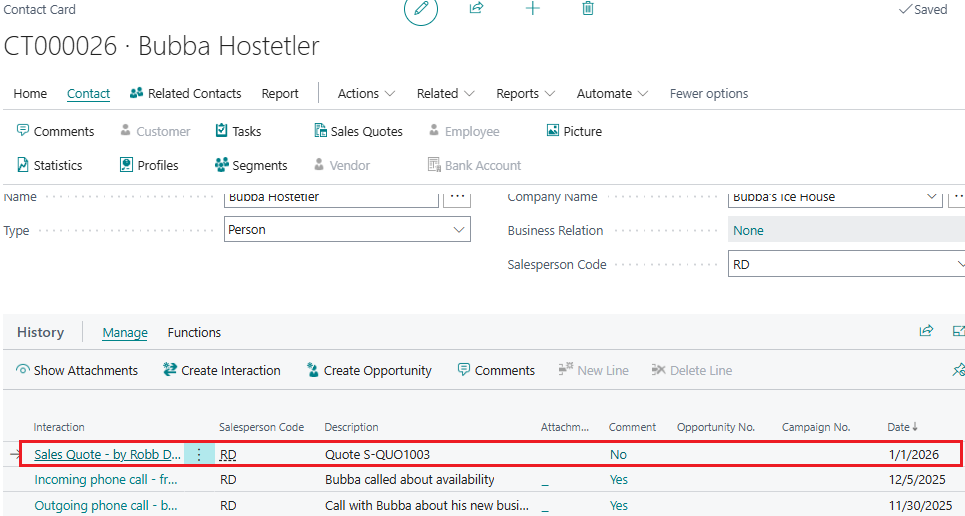Click the ellipsis next to Name field
The width and height of the screenshot is (965, 516).
click(457, 197)
